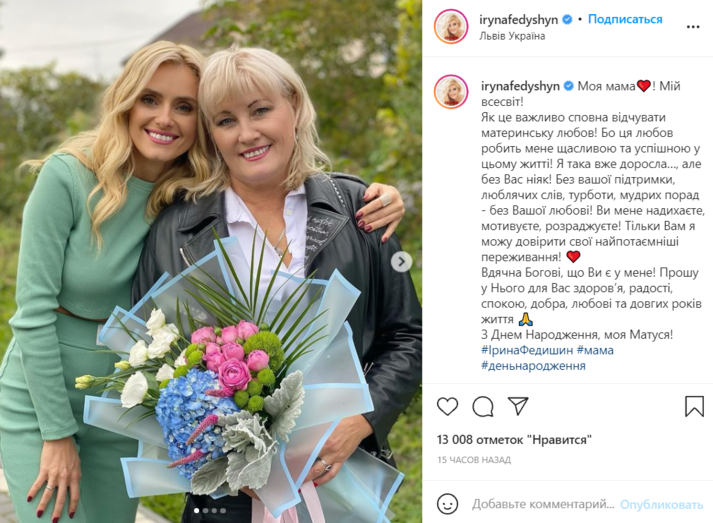Open the three-dot more options menu

point(693,27)
